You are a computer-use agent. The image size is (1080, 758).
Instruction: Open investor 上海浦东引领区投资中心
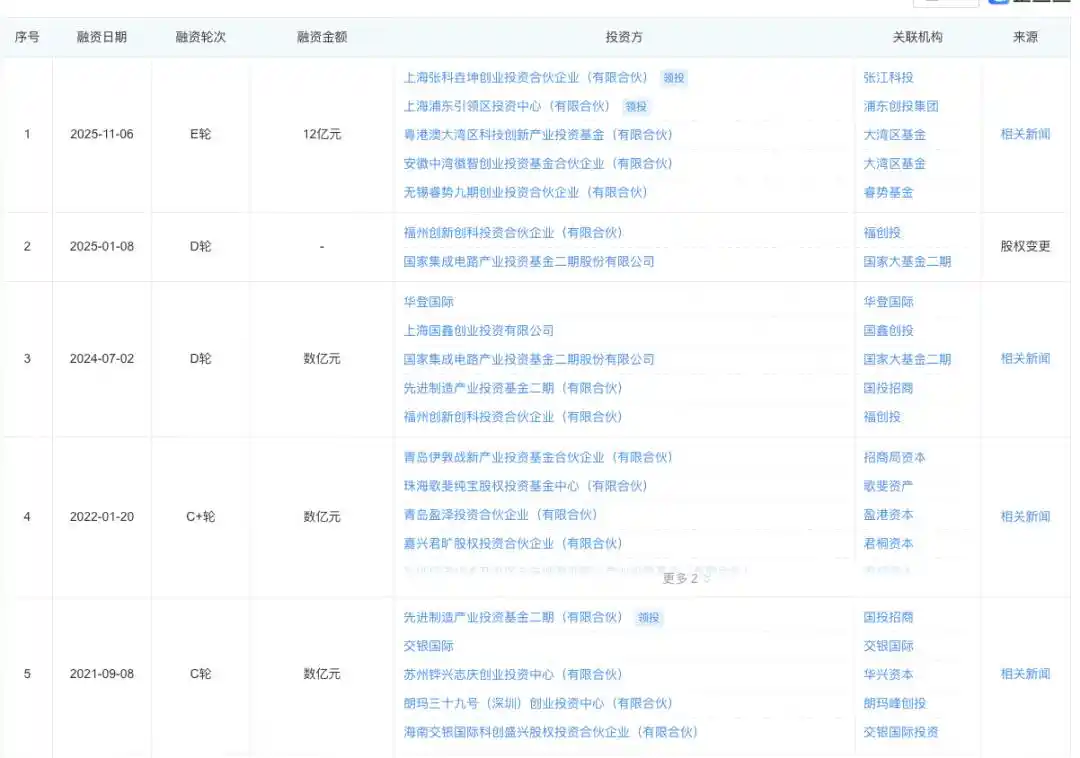pyautogui.click(x=507, y=106)
